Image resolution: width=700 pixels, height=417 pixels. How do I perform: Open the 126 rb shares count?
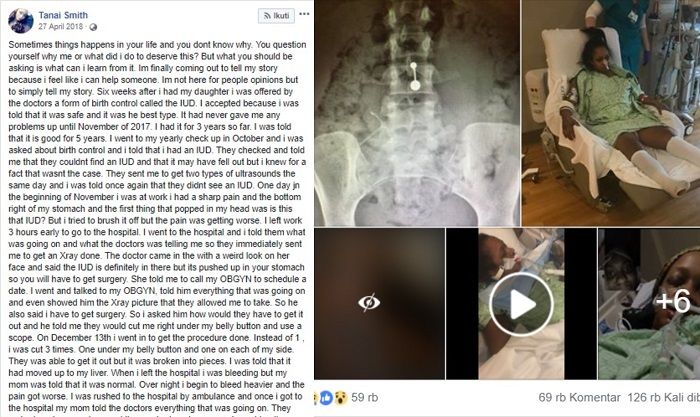[x=663, y=397]
